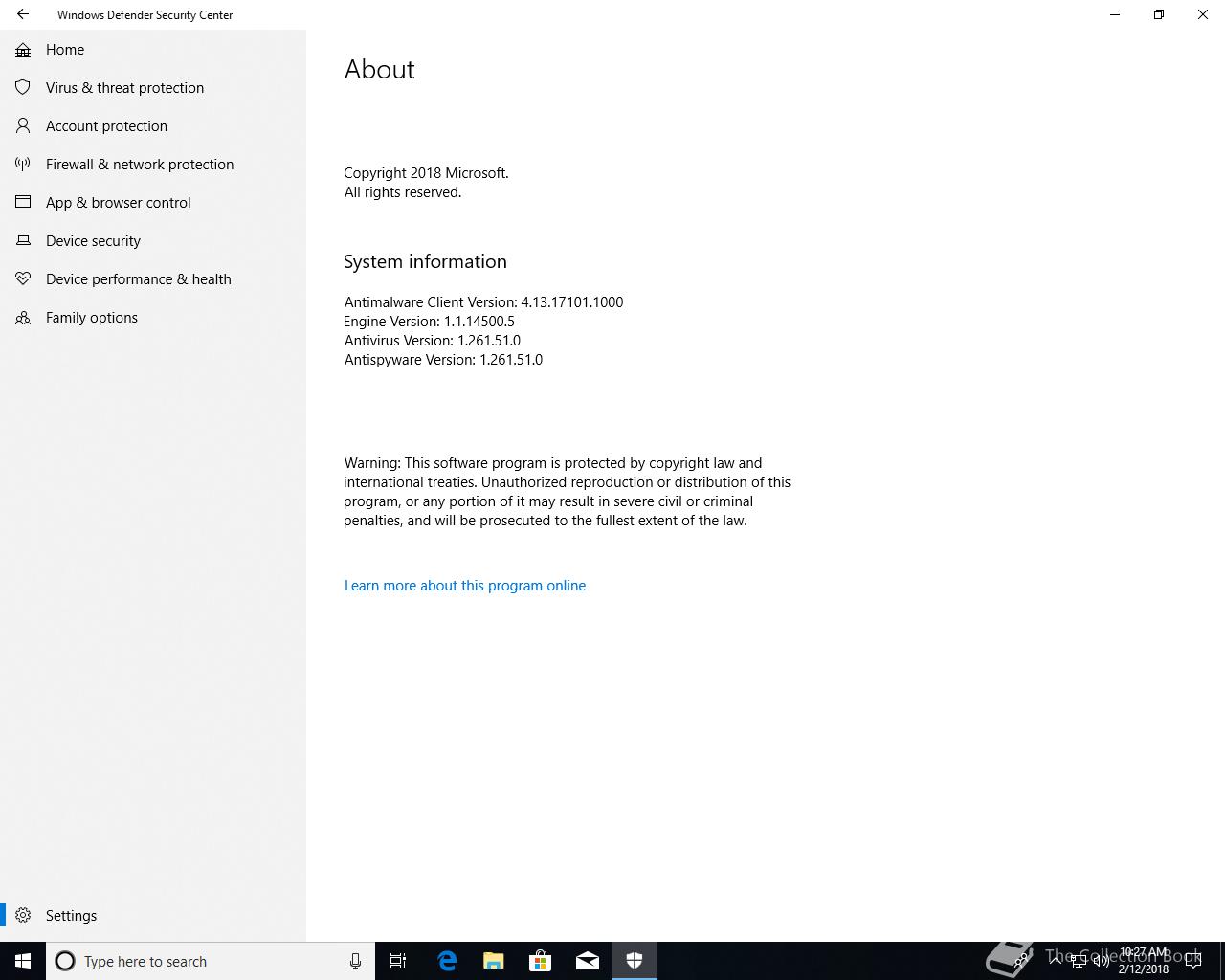The height and width of the screenshot is (980, 1225).
Task: Click the Antimalware Client Version line
Action: (x=483, y=302)
